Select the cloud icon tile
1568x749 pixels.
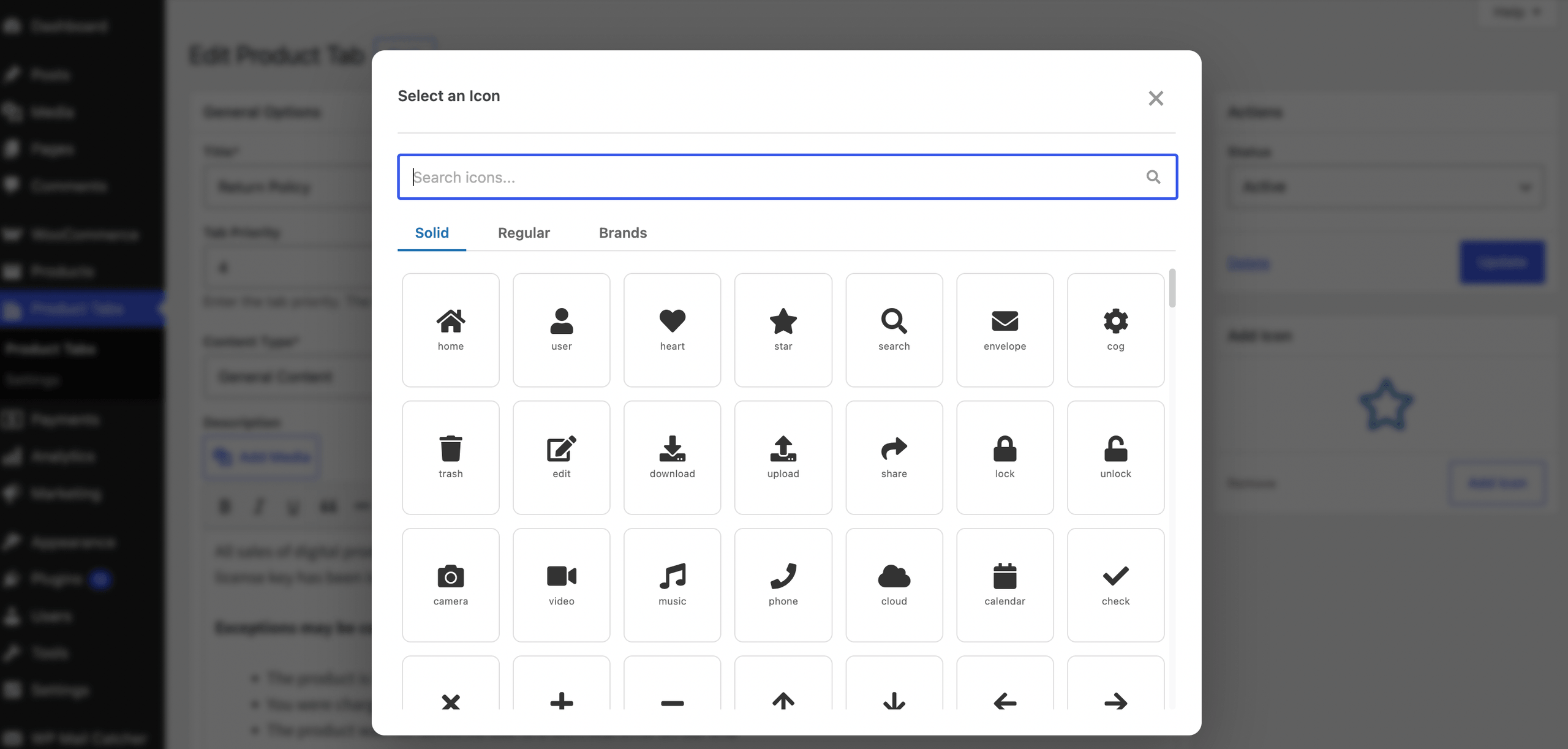pos(894,585)
